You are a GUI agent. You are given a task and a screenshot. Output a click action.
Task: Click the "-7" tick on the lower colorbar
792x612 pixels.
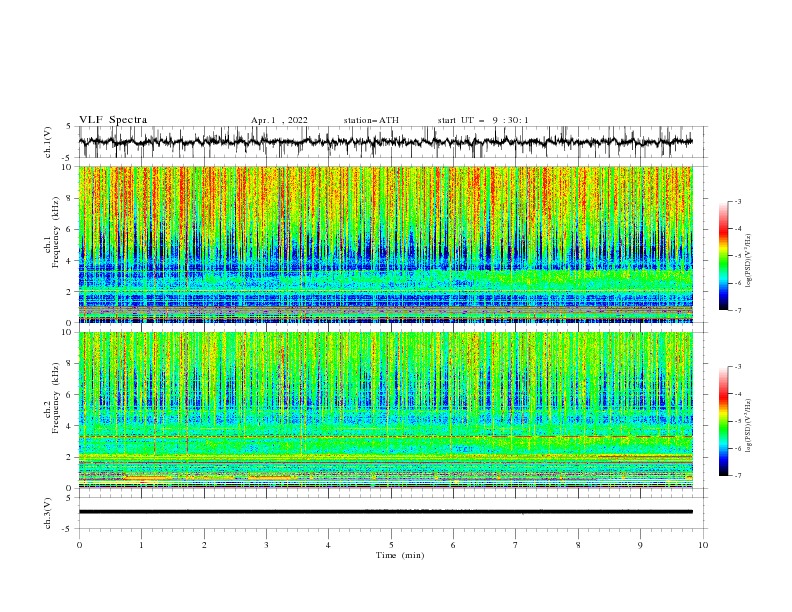(737, 476)
